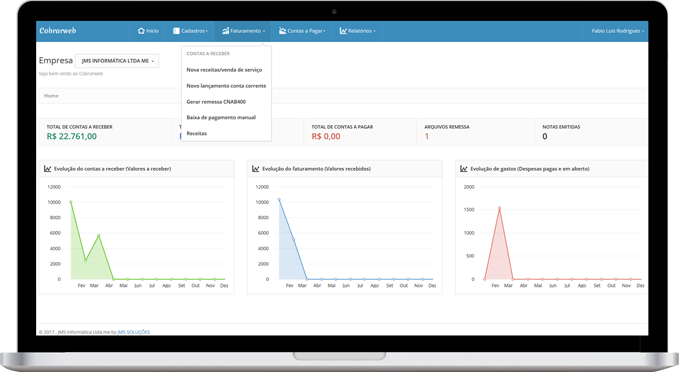The image size is (679, 372).
Task: Click the Home breadcrumb
Action: click(x=51, y=96)
